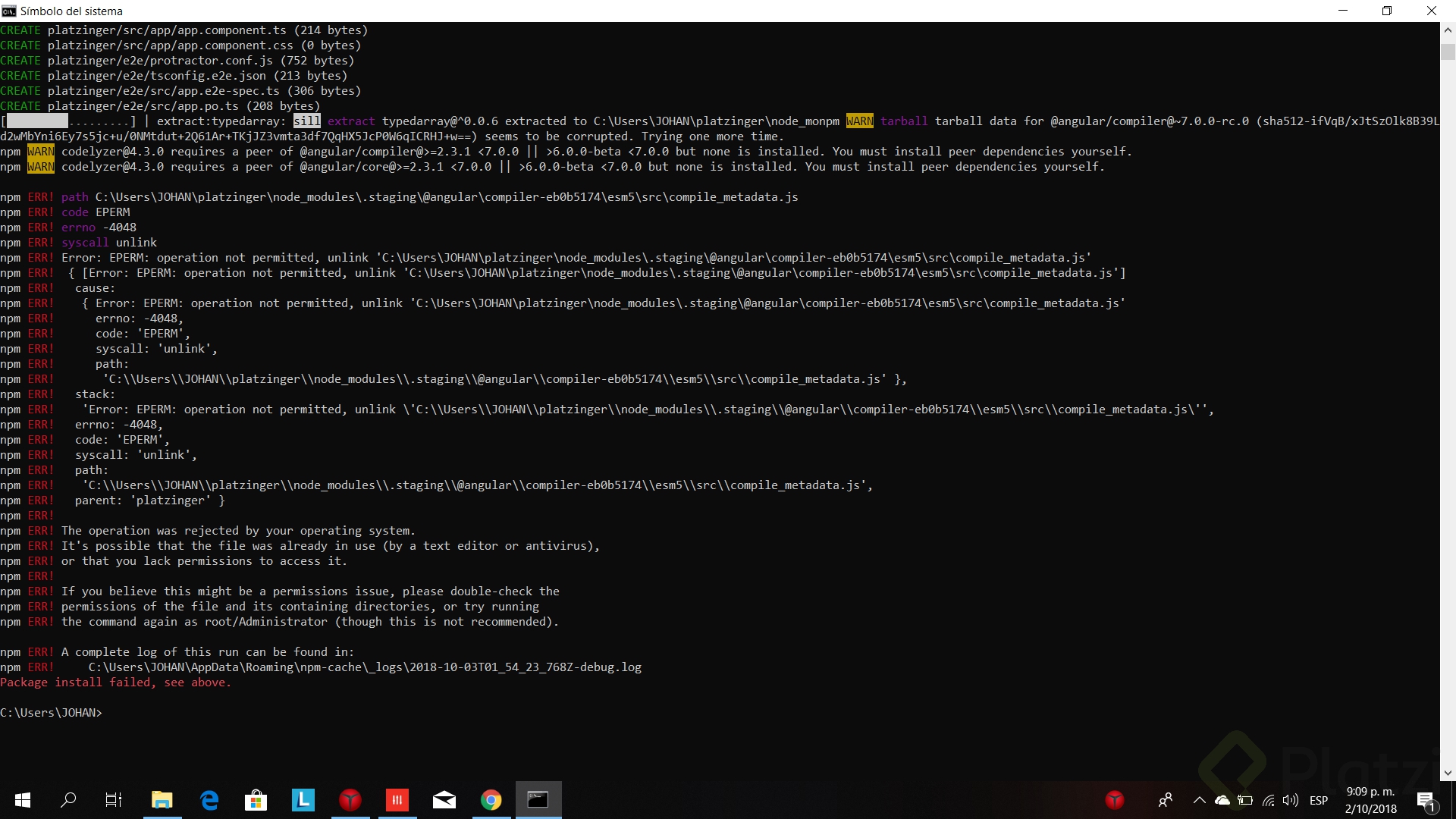This screenshot has height=819, width=1456.
Task: Mute audio via the speaker tray icon
Action: coord(1291,800)
